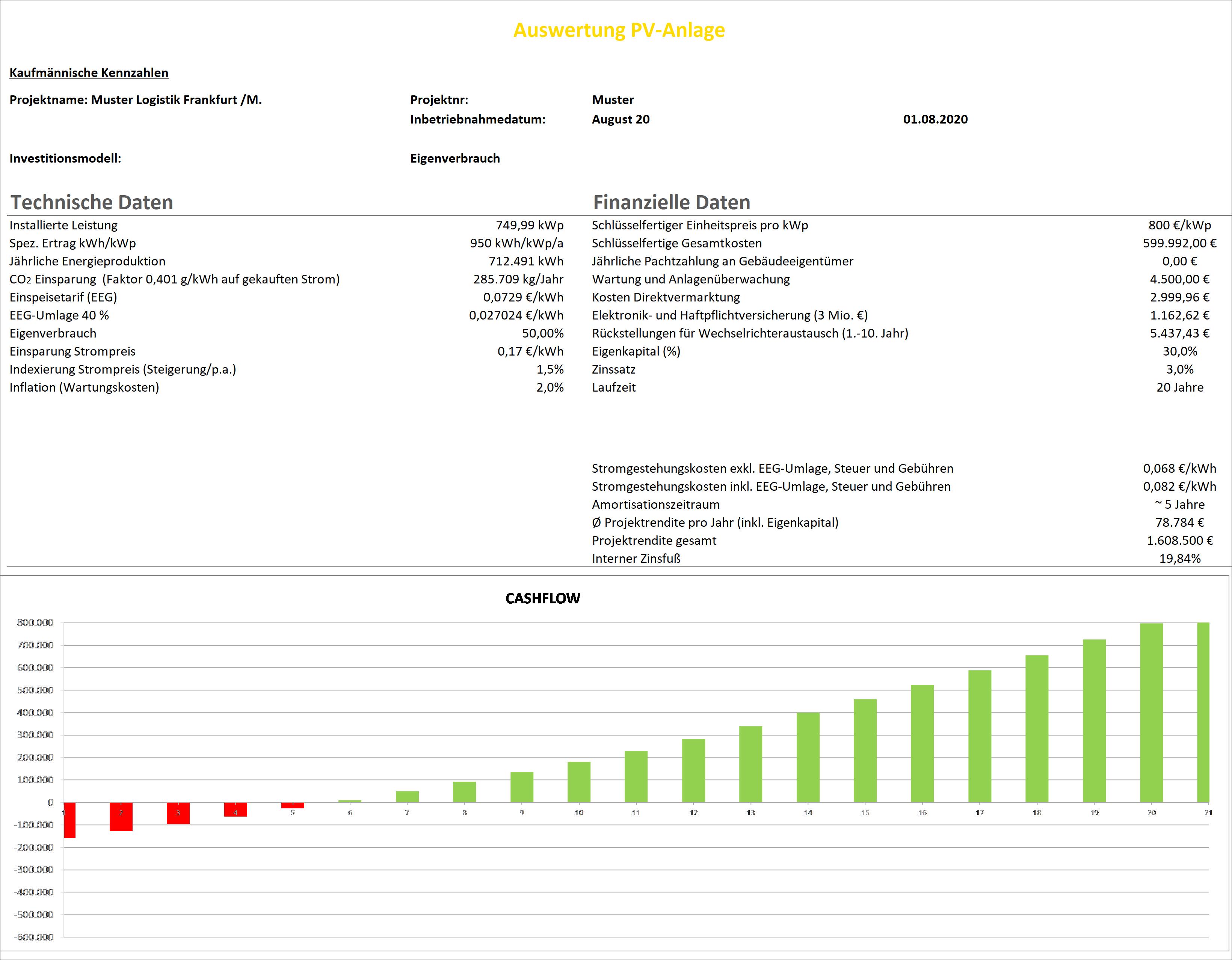The width and height of the screenshot is (1232, 960).
Task: Click the '30,0%' Eigenkapital cell
Action: [x=1179, y=351]
